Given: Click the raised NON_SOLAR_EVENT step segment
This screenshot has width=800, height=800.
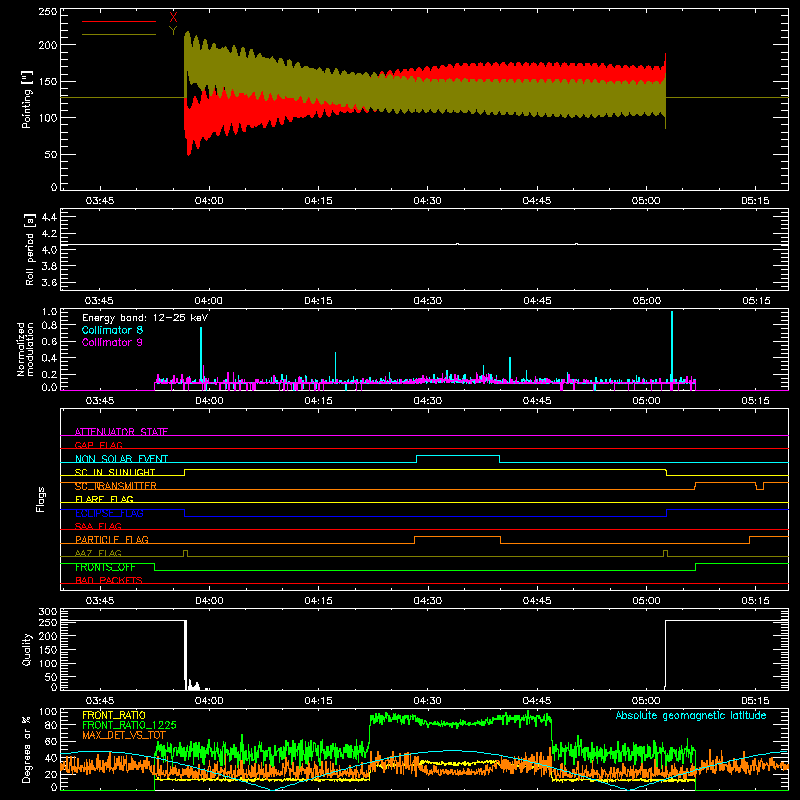Looking at the screenshot, I should point(458,456).
